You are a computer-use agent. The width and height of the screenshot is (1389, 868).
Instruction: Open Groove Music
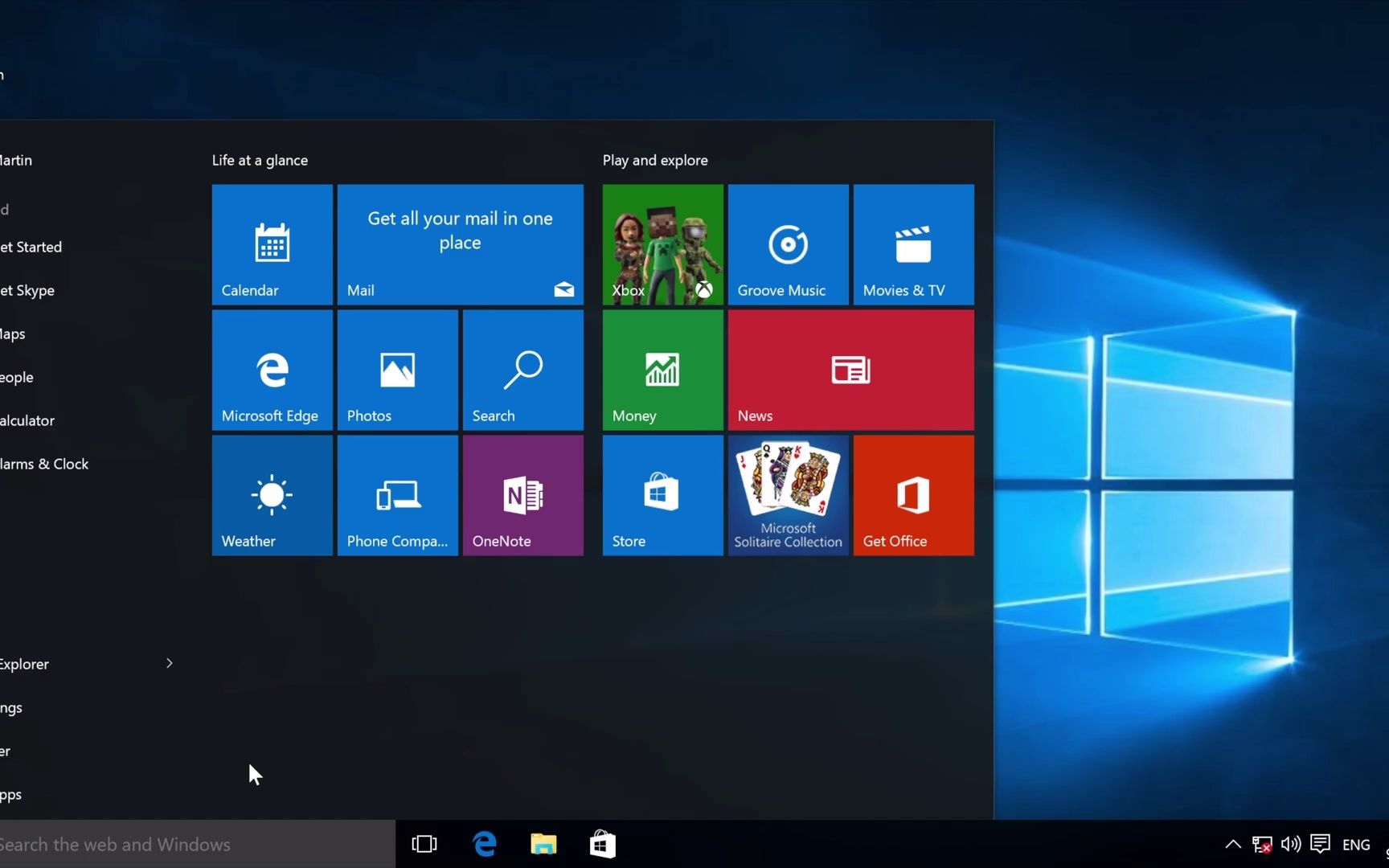787,244
